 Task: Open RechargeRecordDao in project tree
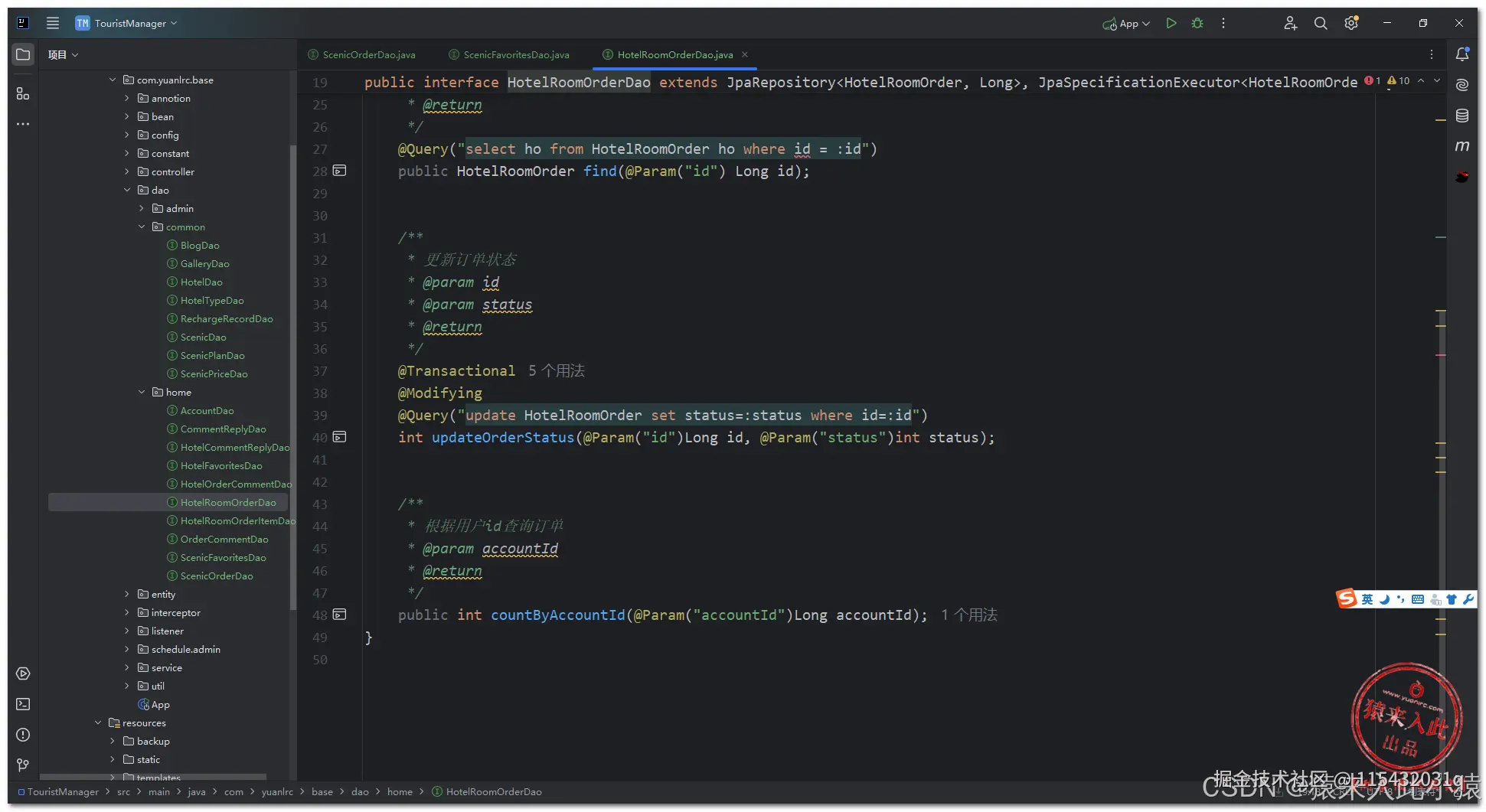pos(227,318)
